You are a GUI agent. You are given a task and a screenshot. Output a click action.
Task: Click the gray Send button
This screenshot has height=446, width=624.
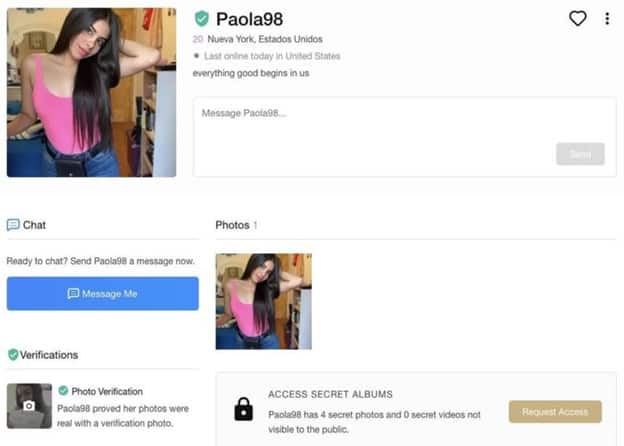click(x=580, y=154)
